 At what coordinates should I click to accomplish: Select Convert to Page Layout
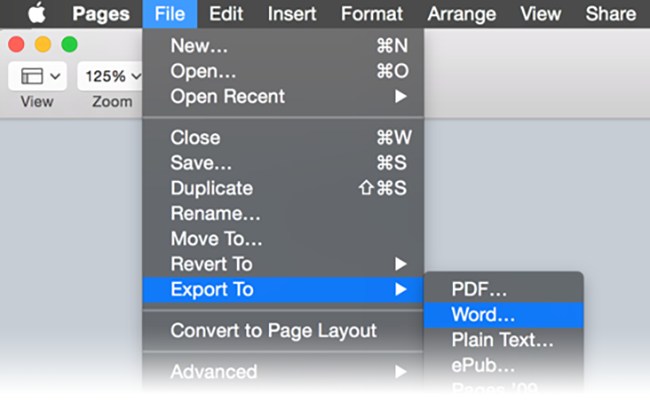[283, 331]
